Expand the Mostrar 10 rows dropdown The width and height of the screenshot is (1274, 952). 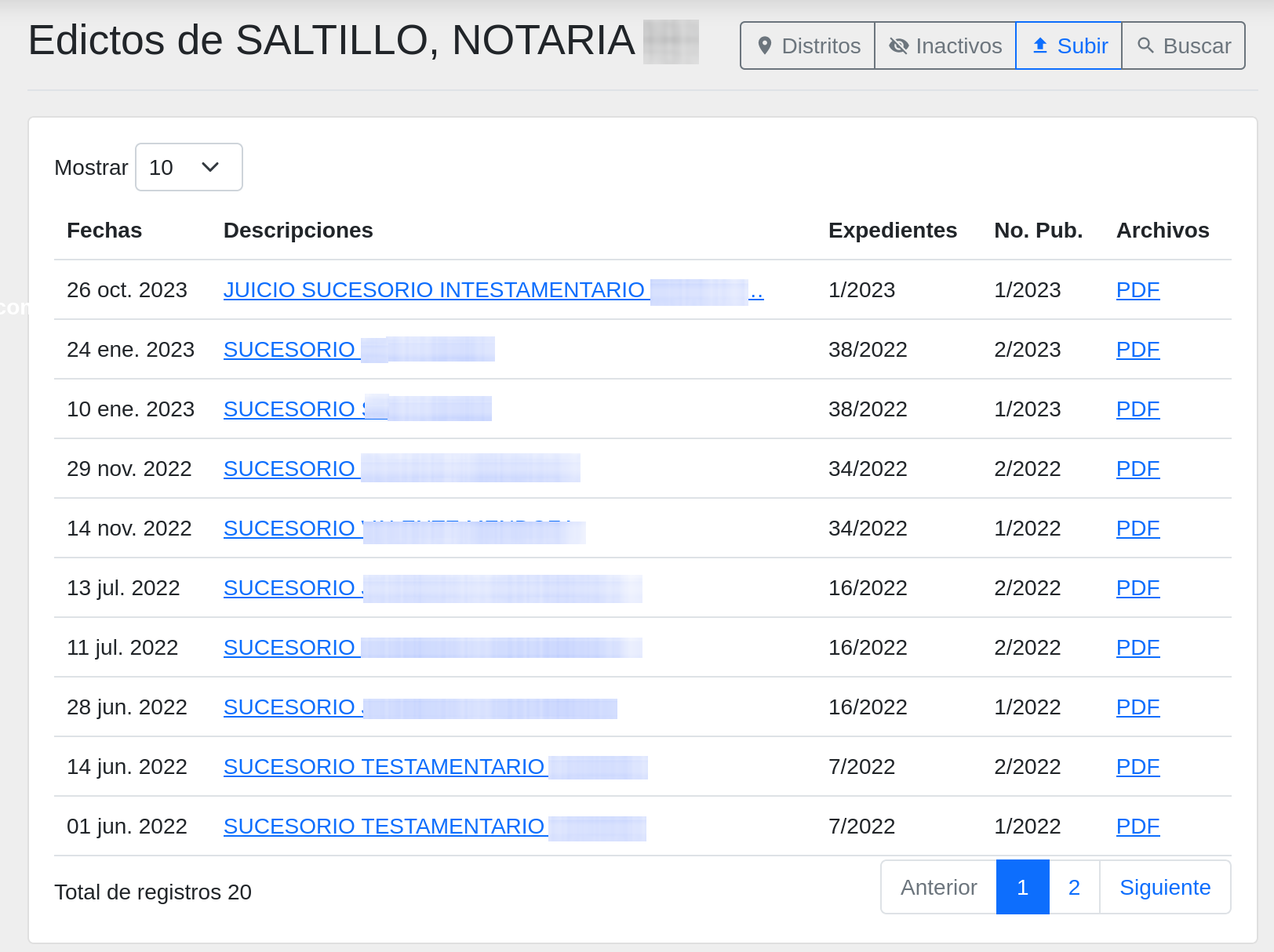click(x=189, y=167)
